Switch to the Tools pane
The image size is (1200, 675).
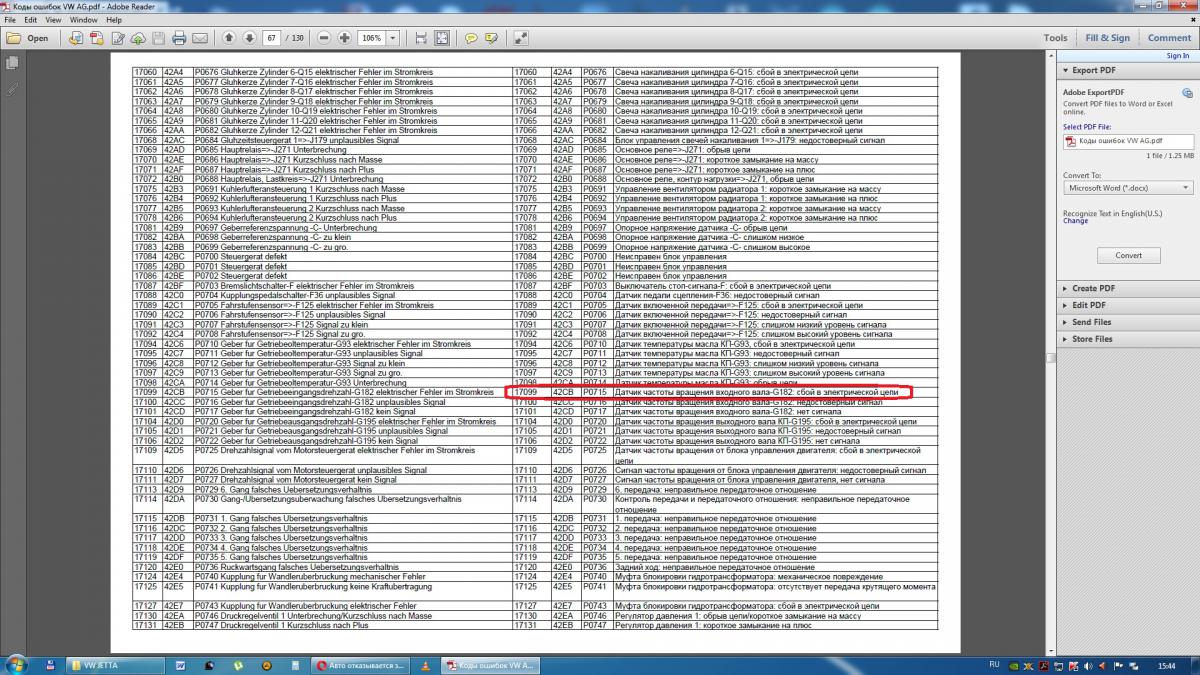click(x=1055, y=38)
